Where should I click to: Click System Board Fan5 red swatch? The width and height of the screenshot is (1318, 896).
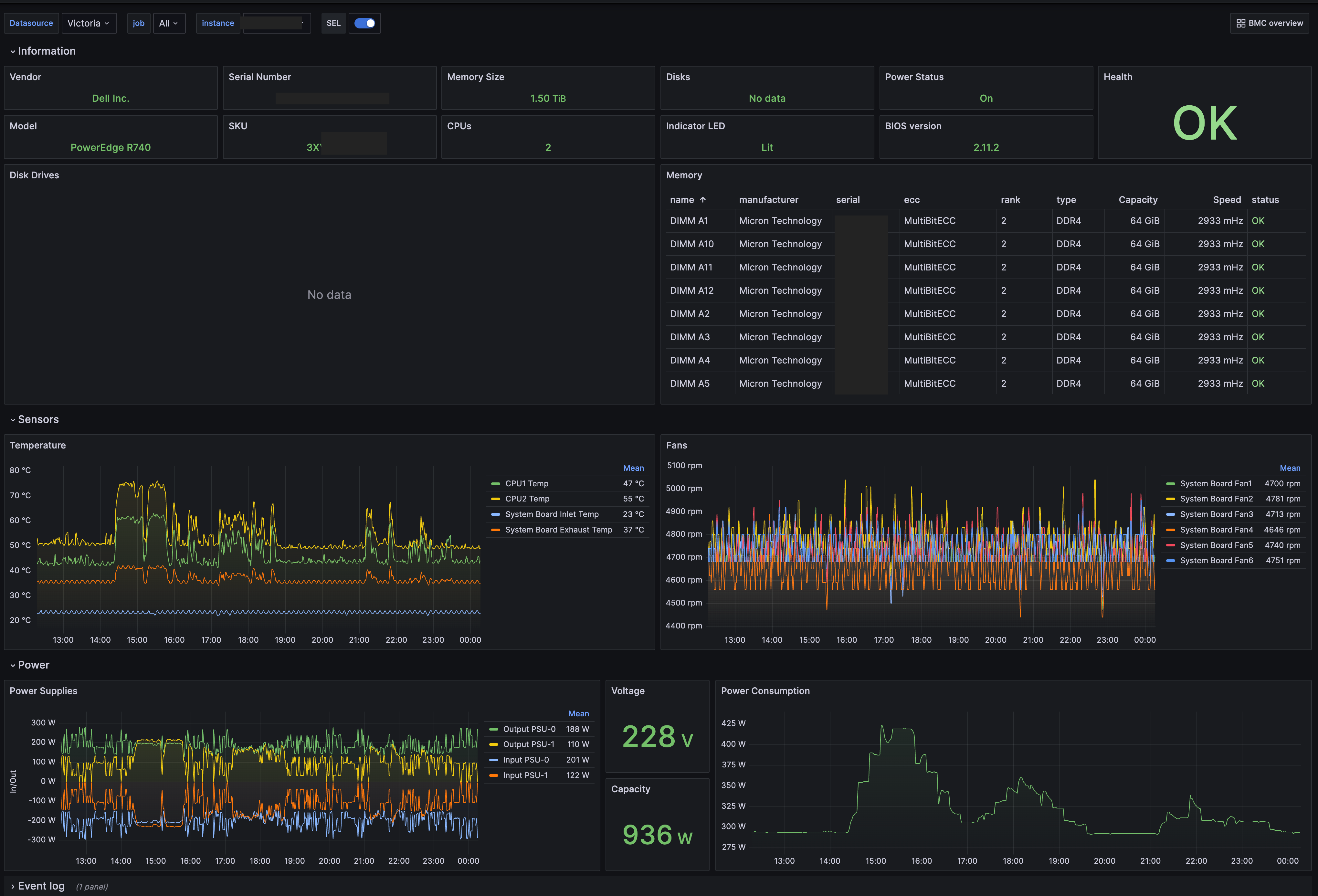click(x=1170, y=545)
